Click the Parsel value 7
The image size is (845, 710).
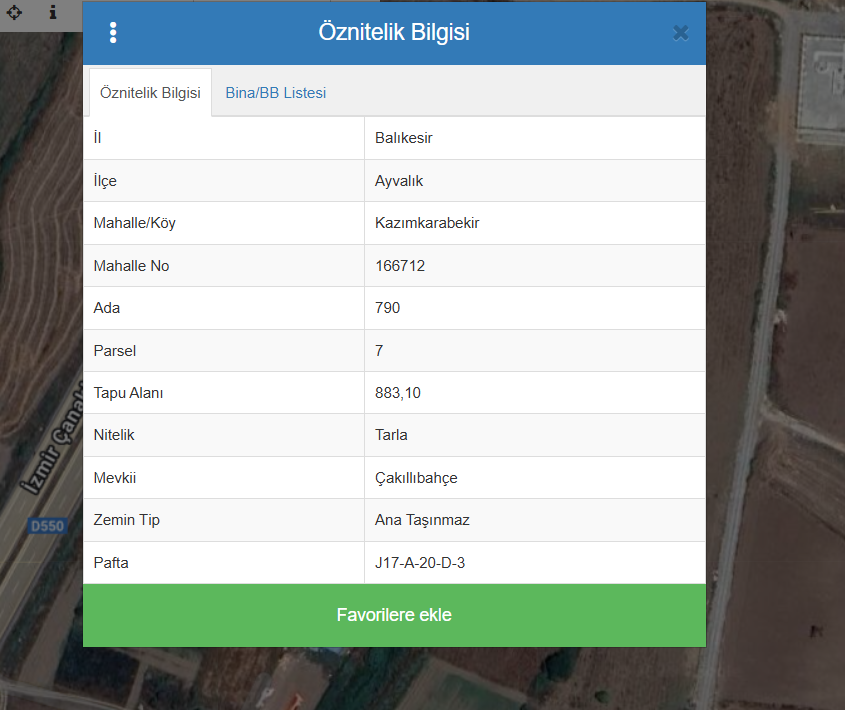(x=379, y=351)
